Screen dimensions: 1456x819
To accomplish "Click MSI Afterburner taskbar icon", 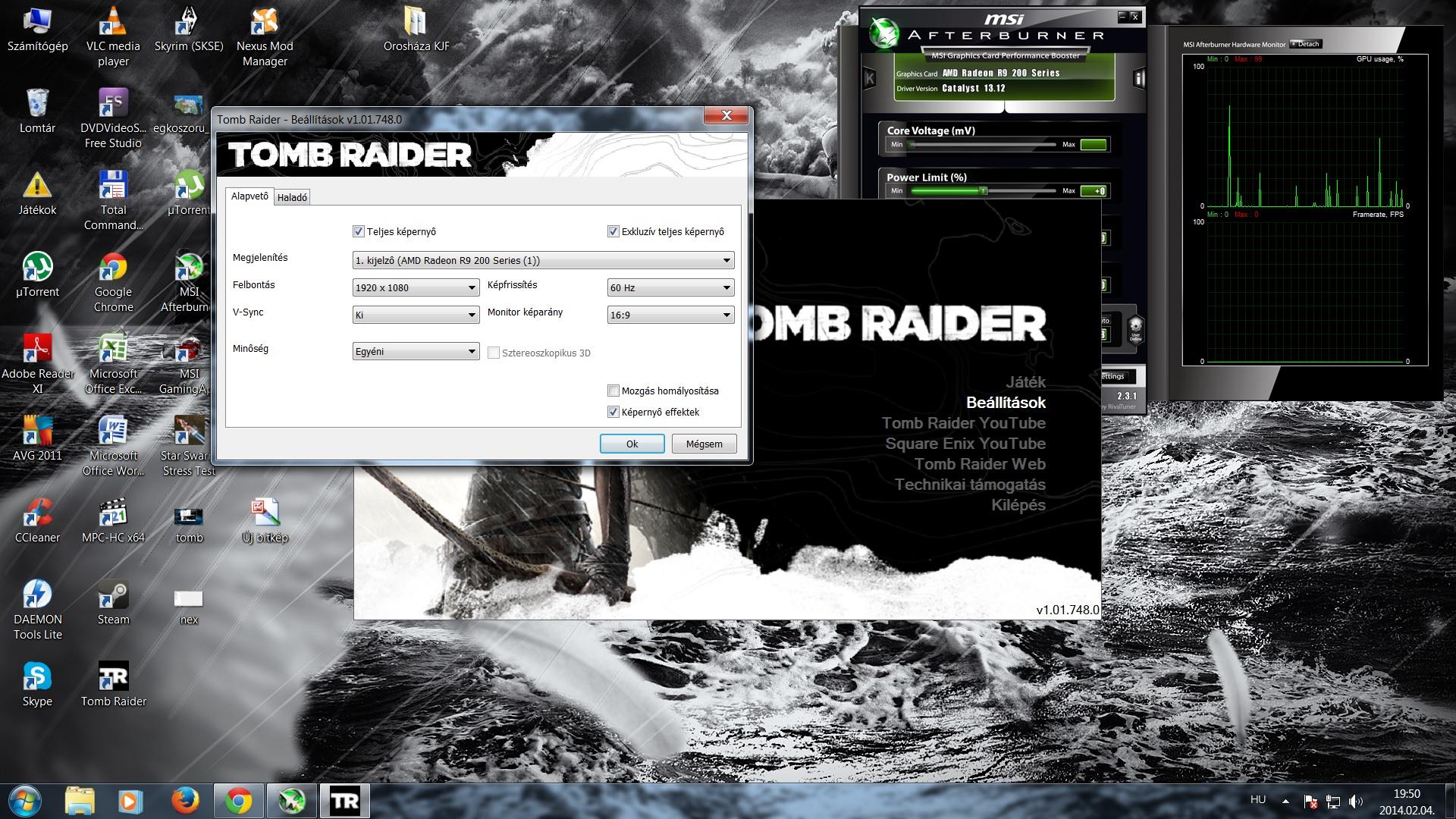I will [x=292, y=801].
